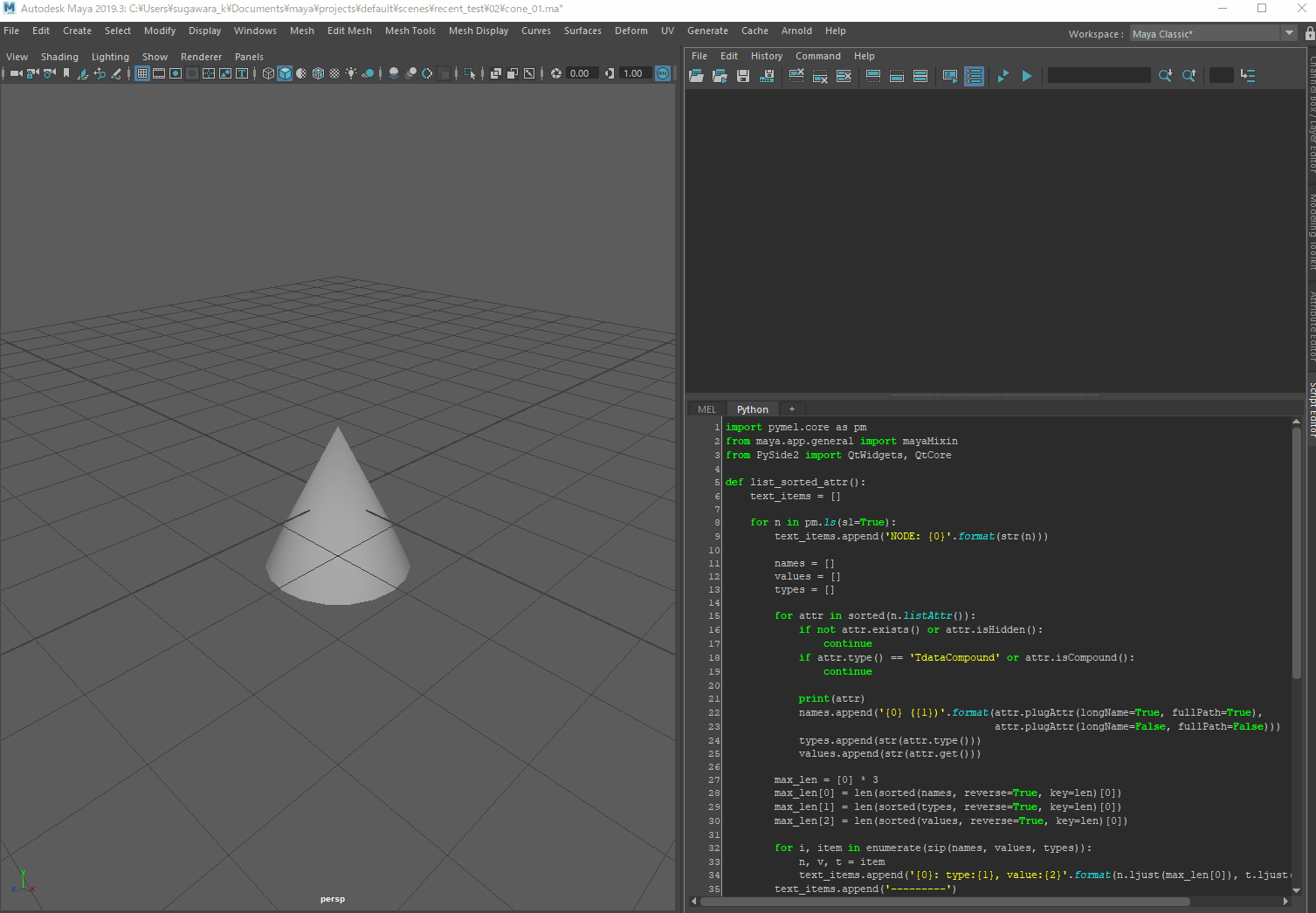Image resolution: width=1316 pixels, height=913 pixels.
Task: Select the Python tab
Action: (x=752, y=409)
